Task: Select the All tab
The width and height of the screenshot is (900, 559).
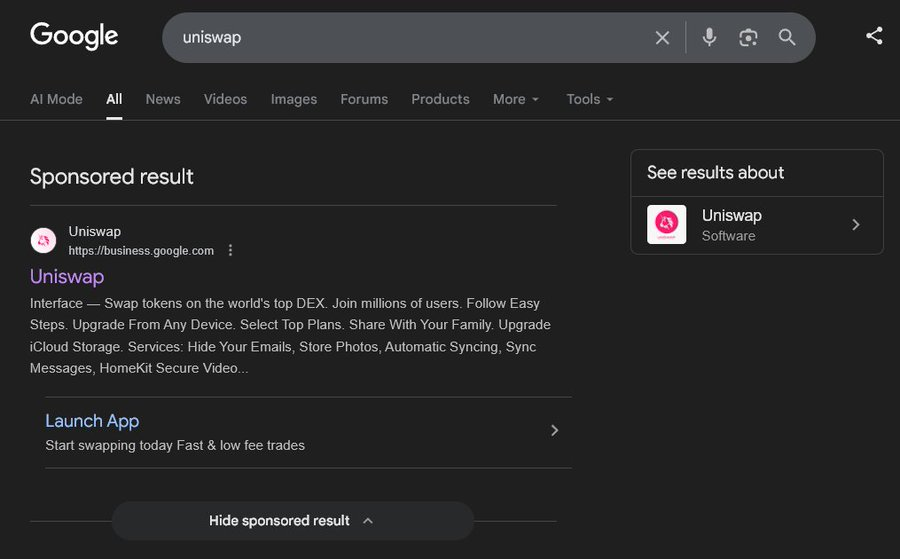Action: [114, 99]
